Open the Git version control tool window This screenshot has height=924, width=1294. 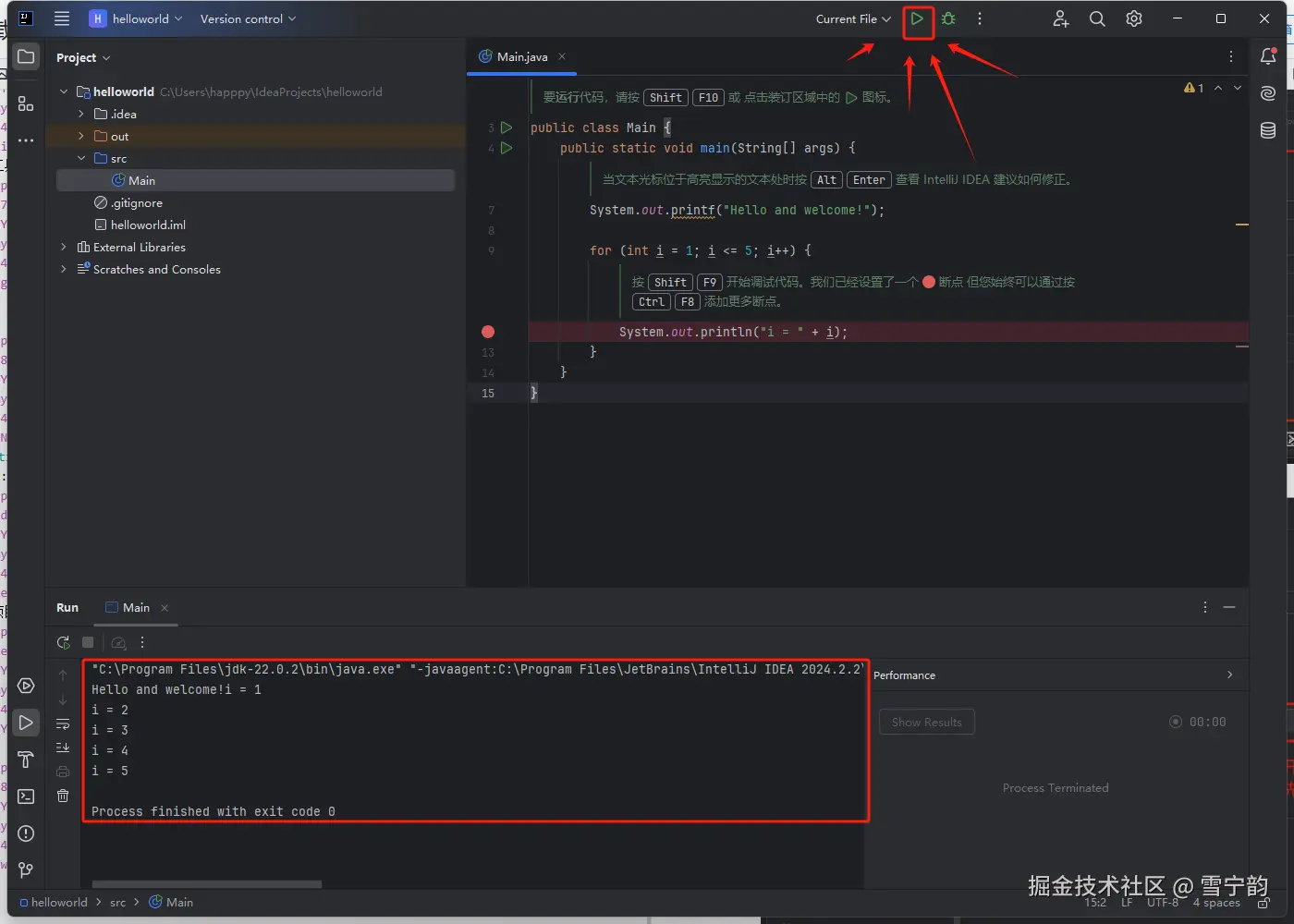tap(26, 870)
